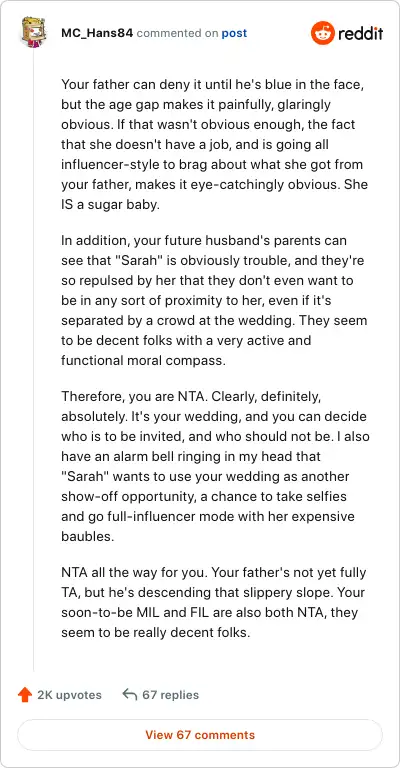Click the word "baubles."
Image resolution: width=400 pixels, height=768 pixels.
pyautogui.click(x=87, y=536)
